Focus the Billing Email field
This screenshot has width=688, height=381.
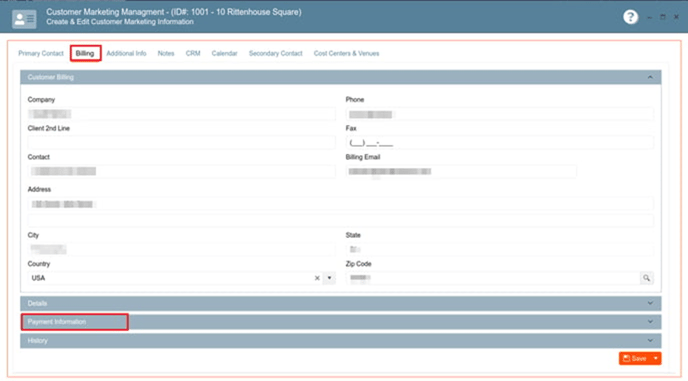point(461,171)
